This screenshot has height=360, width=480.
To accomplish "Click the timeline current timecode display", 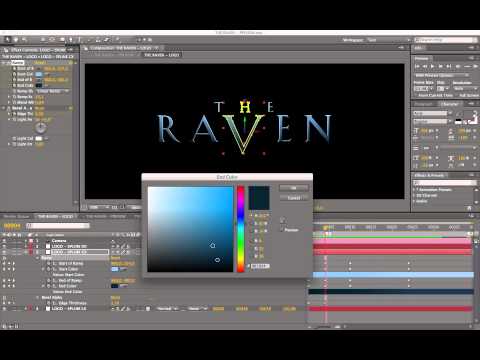I will point(12,226).
